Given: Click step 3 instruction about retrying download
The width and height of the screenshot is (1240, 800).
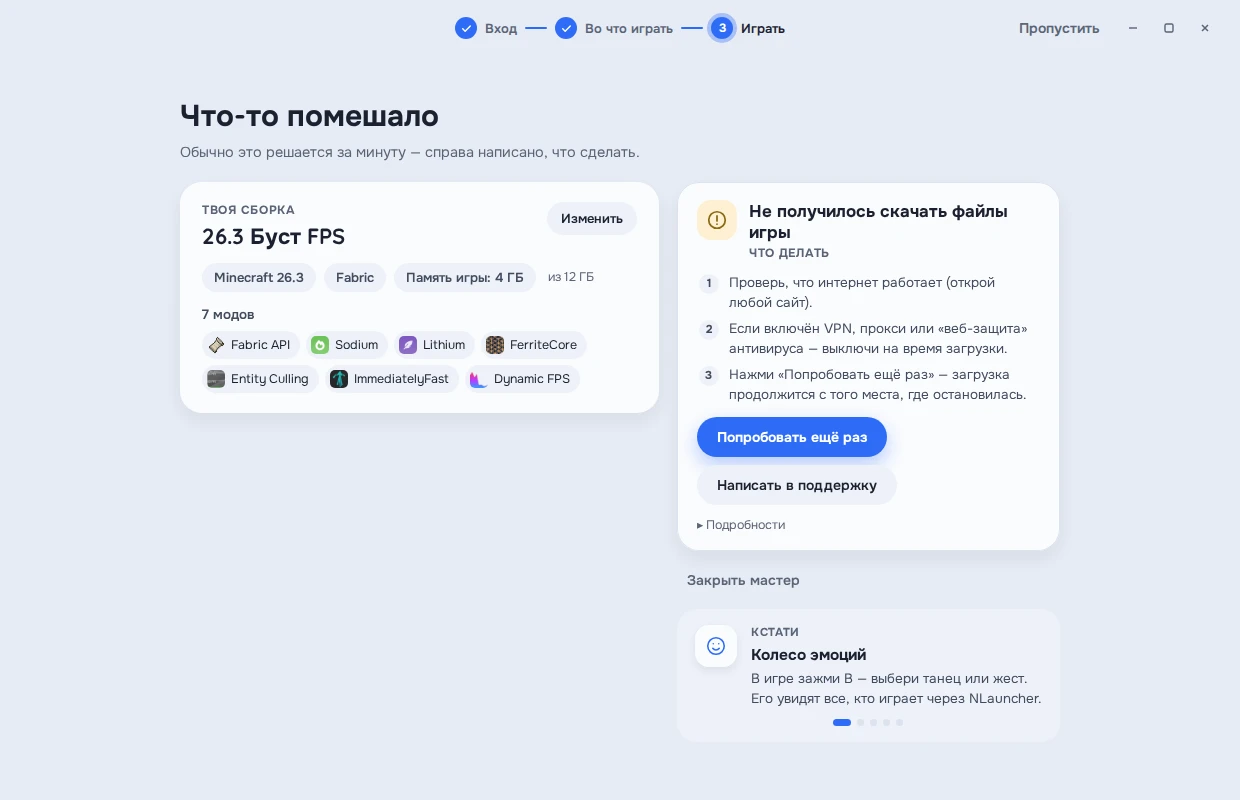Looking at the screenshot, I should (x=878, y=385).
